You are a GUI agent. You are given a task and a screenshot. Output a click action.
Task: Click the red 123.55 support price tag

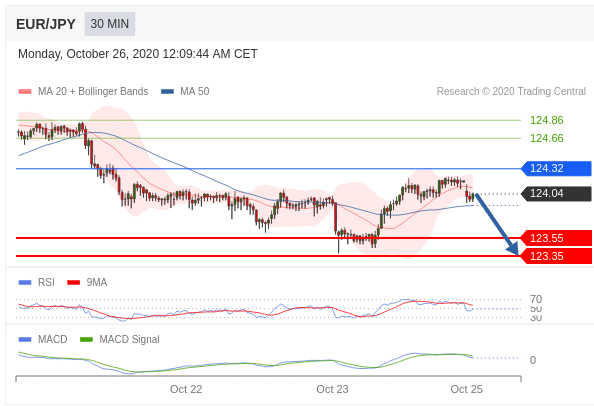coord(556,238)
